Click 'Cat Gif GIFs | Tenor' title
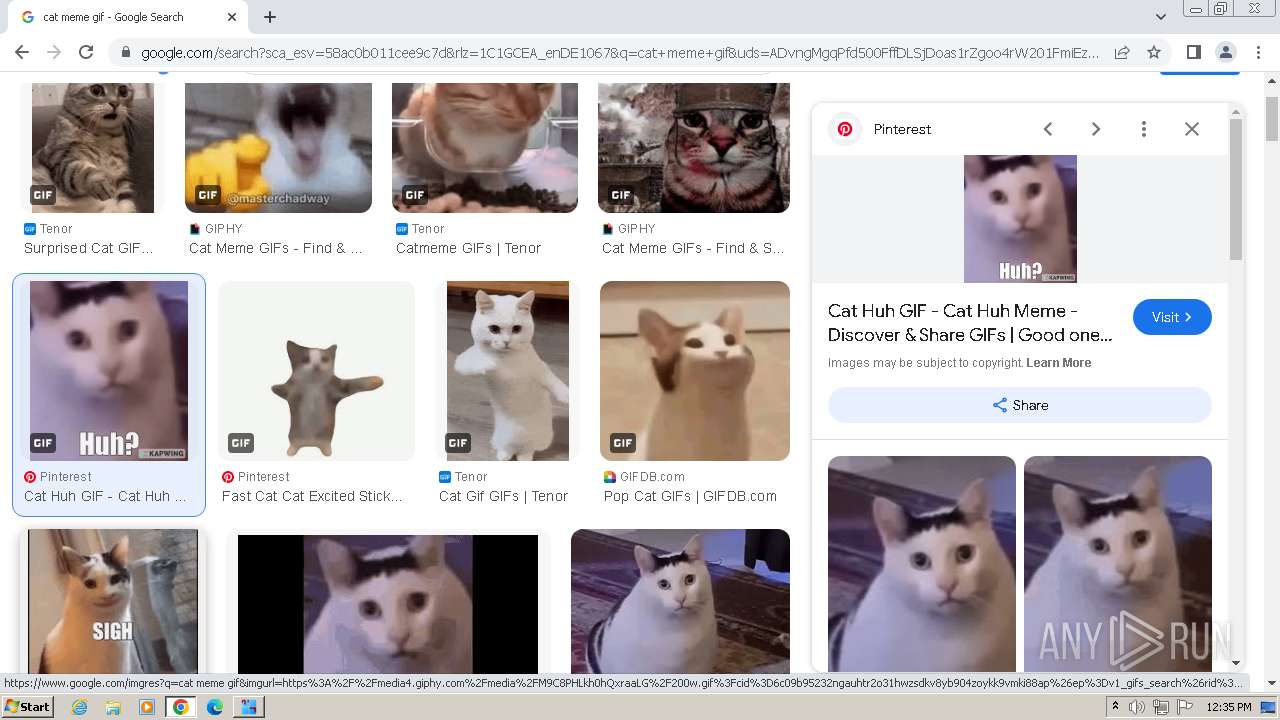 (503, 496)
